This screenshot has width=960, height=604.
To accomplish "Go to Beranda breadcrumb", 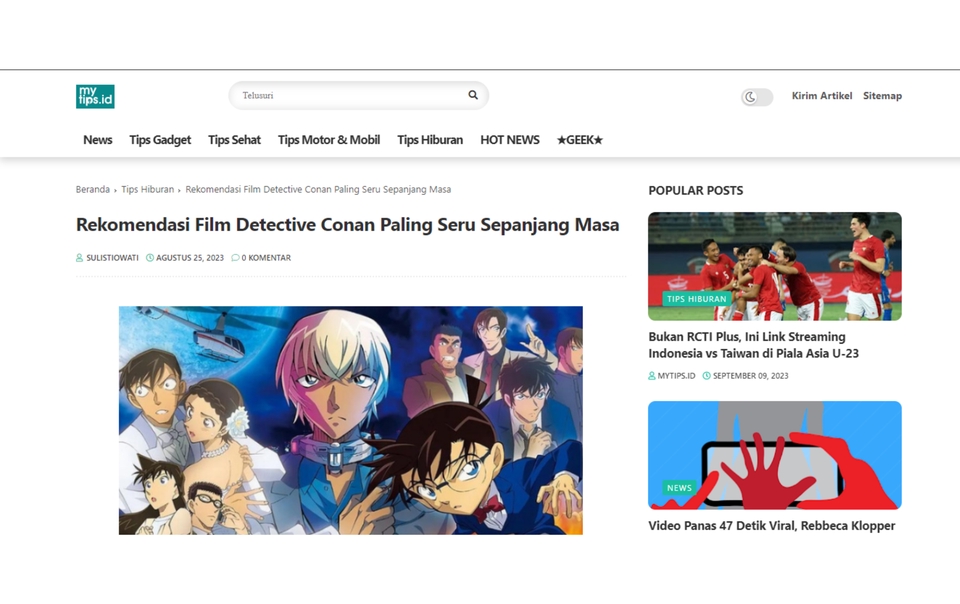I will pos(92,189).
